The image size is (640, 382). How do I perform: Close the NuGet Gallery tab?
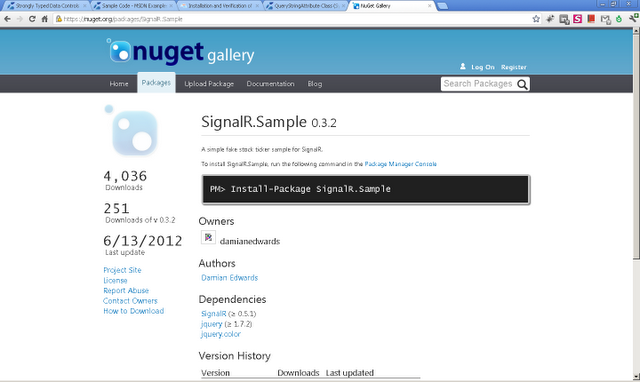(x=429, y=6)
